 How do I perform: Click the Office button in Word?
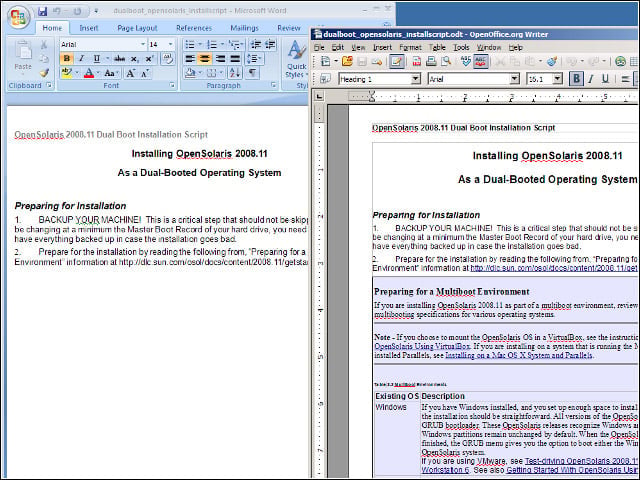(x=18, y=17)
